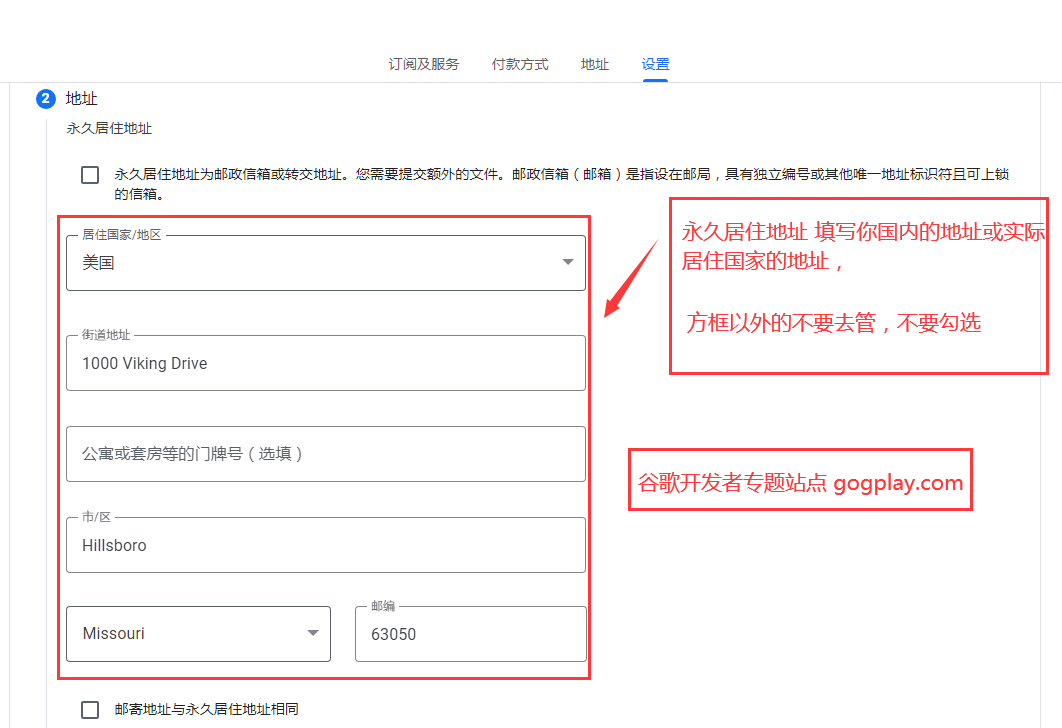The height and width of the screenshot is (728, 1062).
Task: Open the 订阅及服务 tab
Action: 423,64
